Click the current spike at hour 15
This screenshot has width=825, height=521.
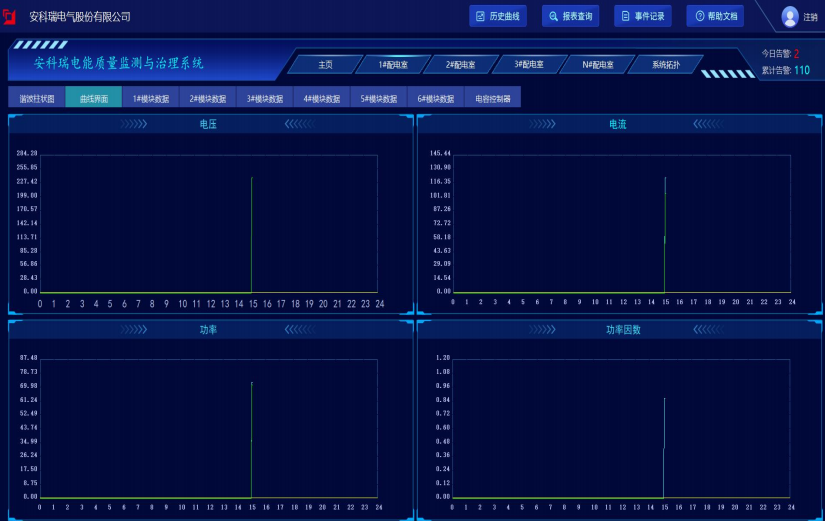coord(665,234)
